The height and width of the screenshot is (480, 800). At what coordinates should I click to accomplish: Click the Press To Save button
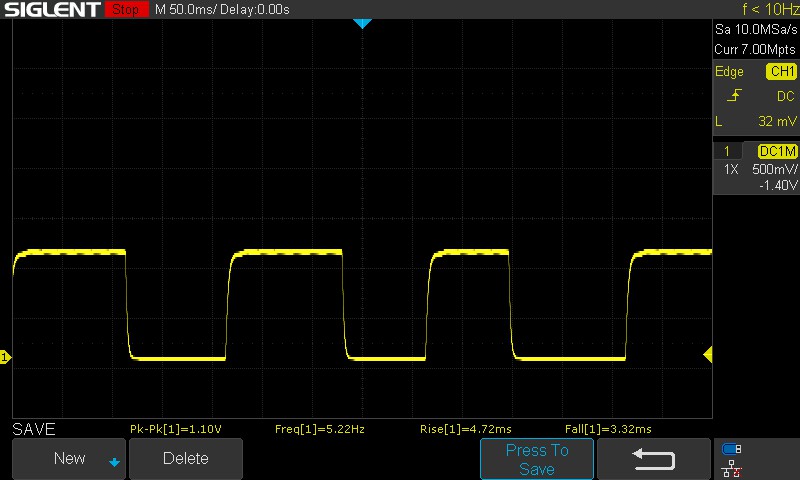click(x=537, y=459)
